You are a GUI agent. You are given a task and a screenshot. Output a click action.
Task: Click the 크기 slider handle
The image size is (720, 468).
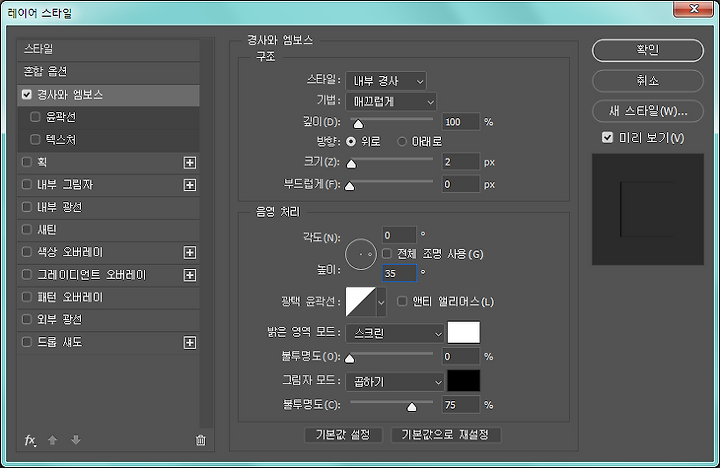click(351, 164)
